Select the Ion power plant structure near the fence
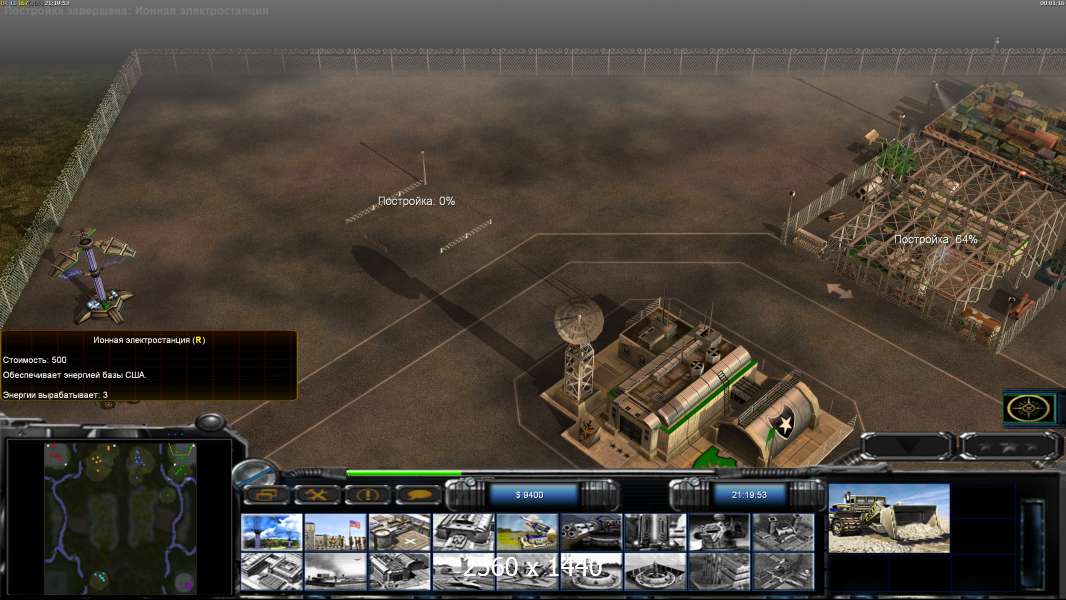This screenshot has height=600, width=1066. (x=95, y=276)
